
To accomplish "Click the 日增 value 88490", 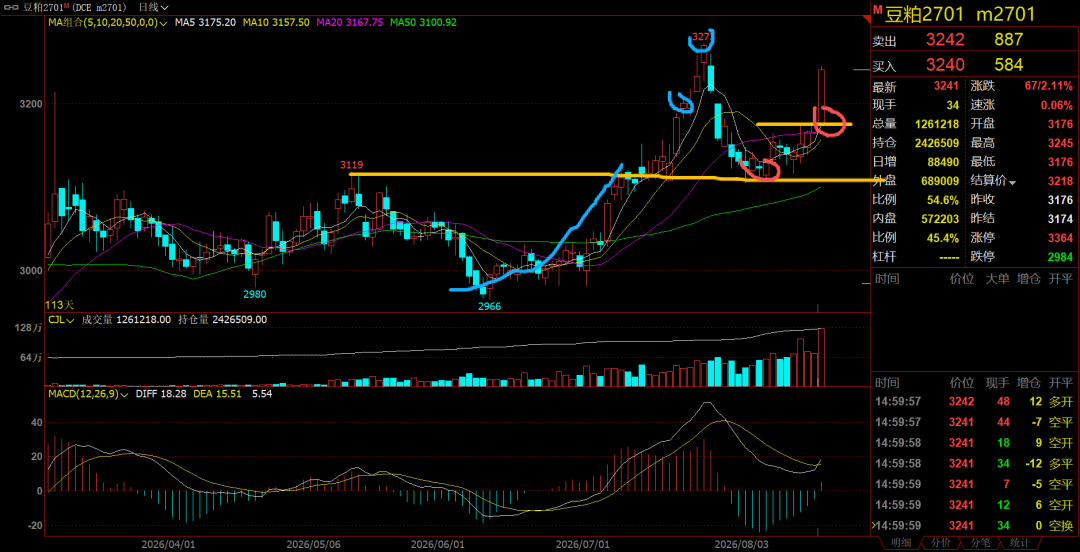I will (945, 163).
